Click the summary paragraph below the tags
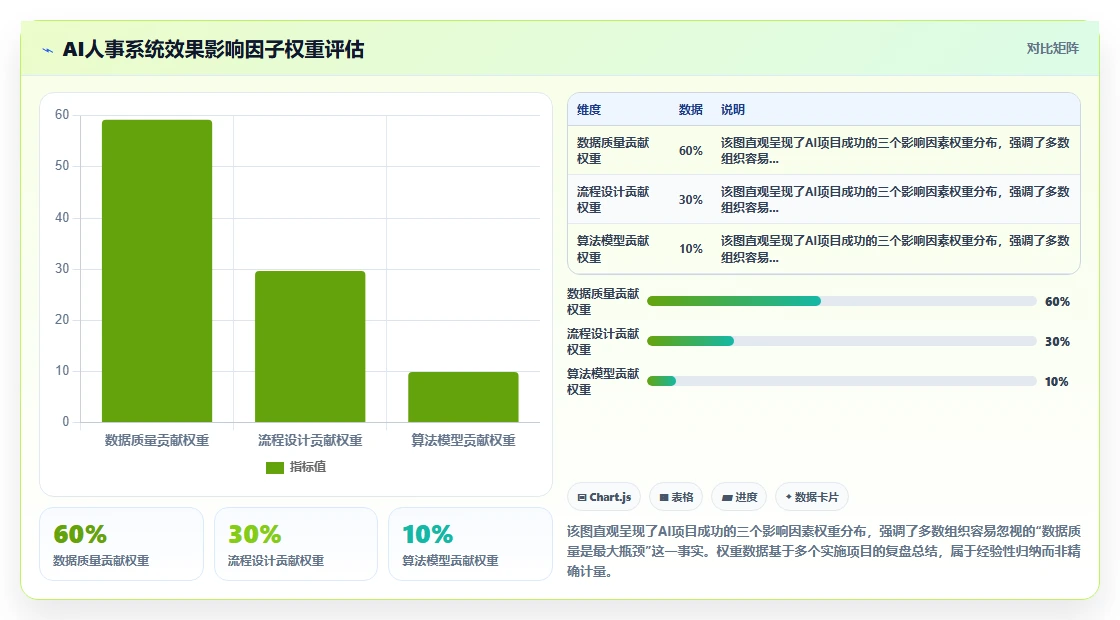The height and width of the screenshot is (620, 1120). [824, 551]
